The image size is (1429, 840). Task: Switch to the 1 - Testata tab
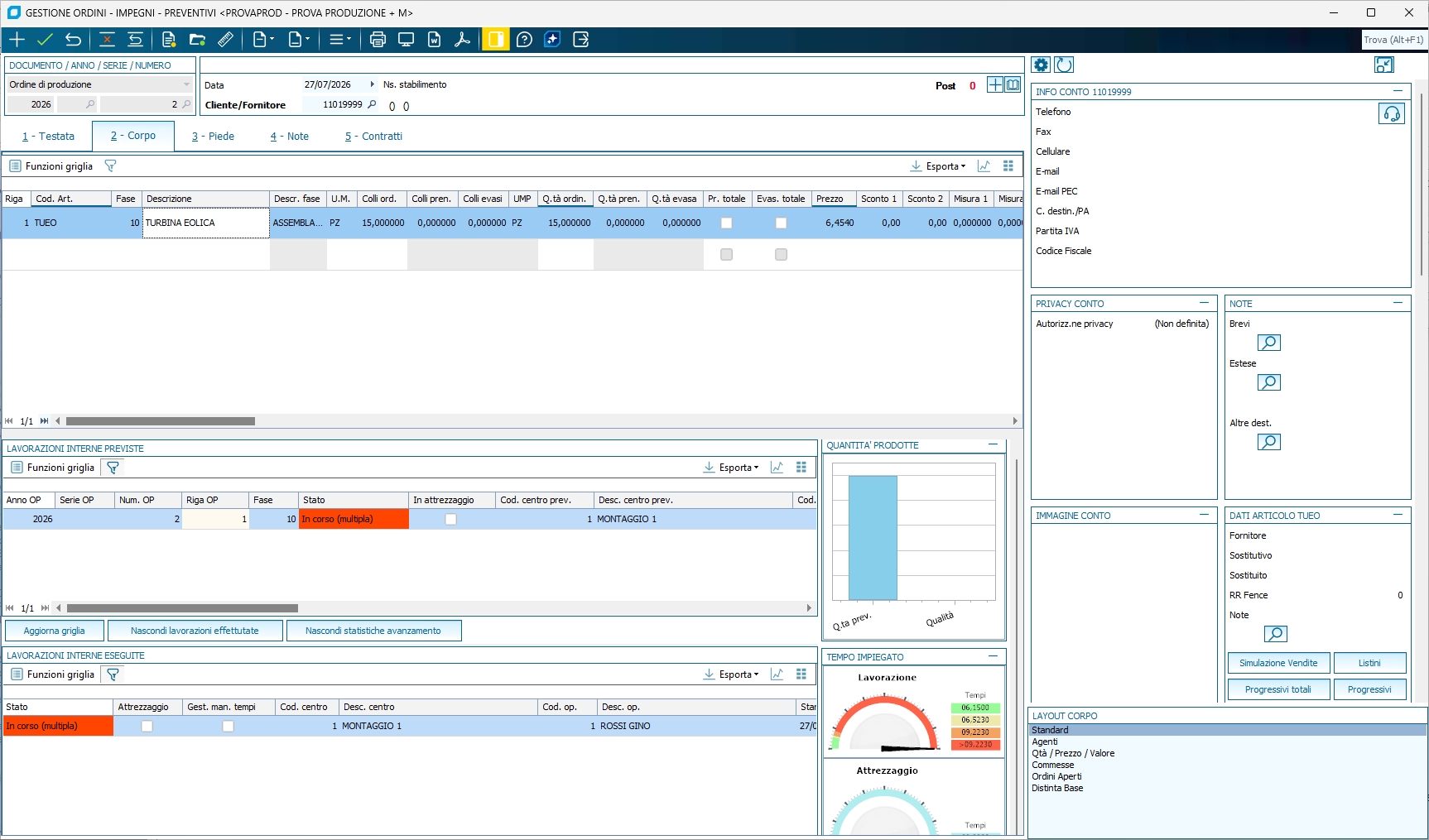[48, 137]
